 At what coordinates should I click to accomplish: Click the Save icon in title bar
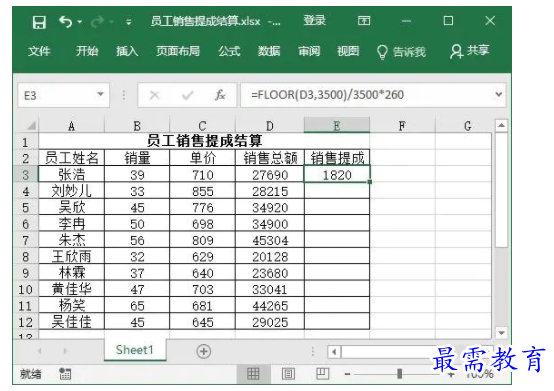tap(39, 22)
